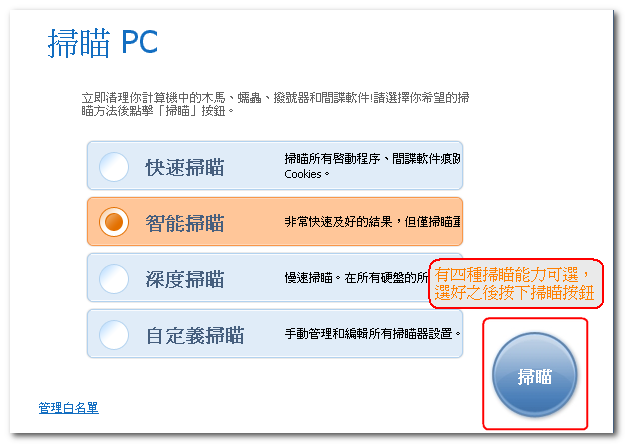Open the 管理白名單 link
The height and width of the screenshot is (444, 625).
[x=69, y=408]
